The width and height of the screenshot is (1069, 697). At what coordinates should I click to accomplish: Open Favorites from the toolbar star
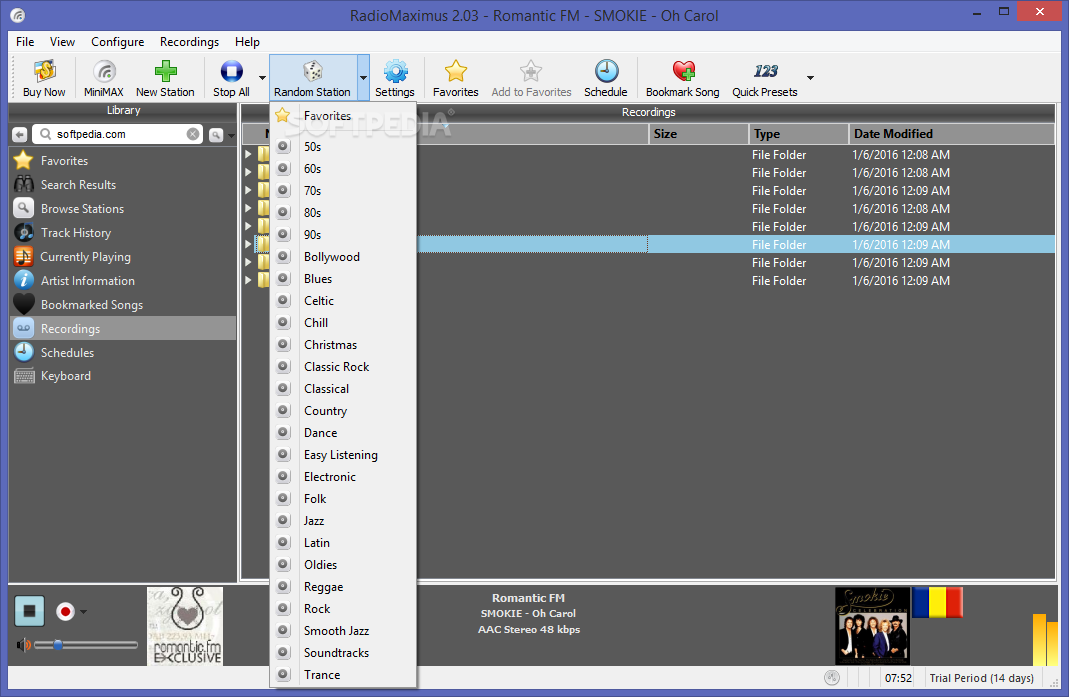455,78
